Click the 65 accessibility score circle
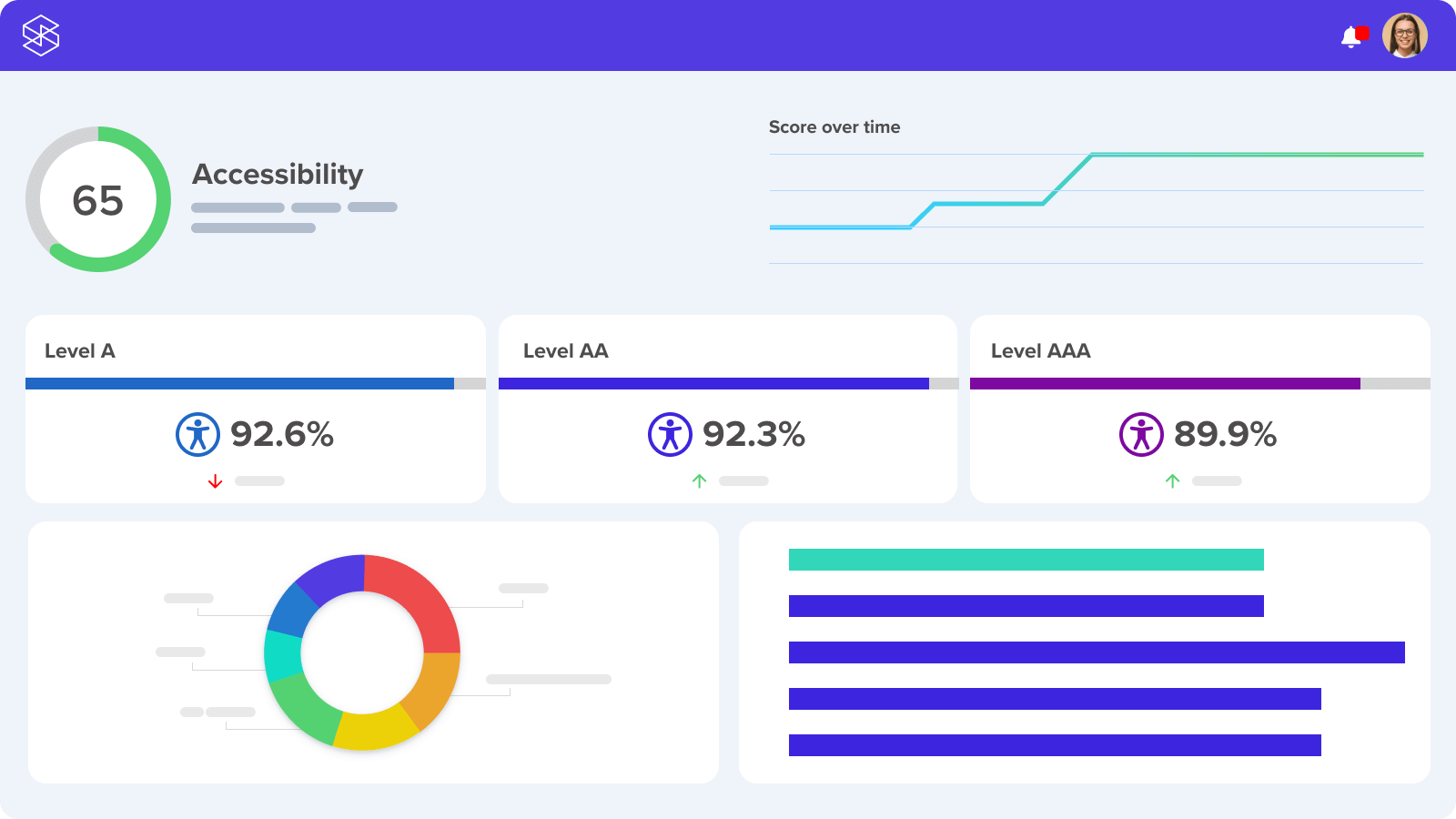The image size is (1456, 819). (x=98, y=199)
